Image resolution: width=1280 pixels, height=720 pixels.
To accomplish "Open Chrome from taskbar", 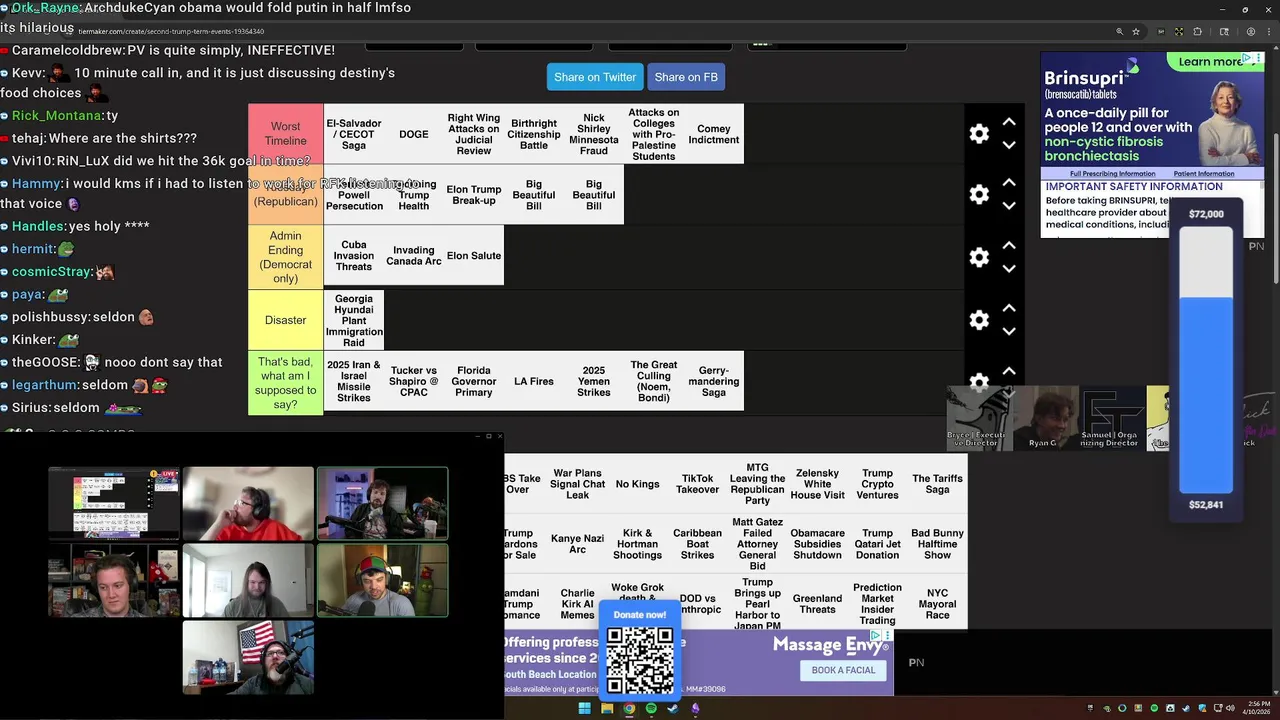I will point(629,708).
